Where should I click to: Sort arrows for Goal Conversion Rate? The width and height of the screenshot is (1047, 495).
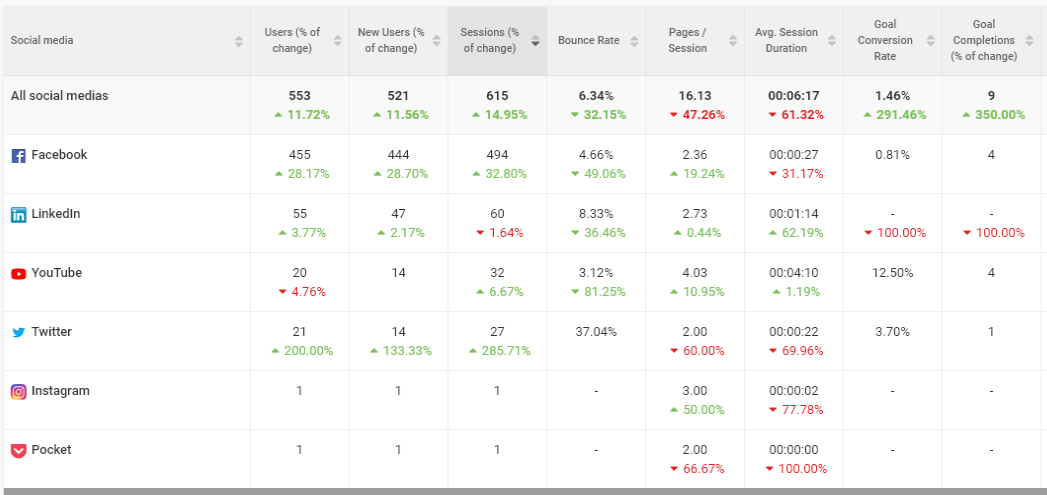point(931,41)
